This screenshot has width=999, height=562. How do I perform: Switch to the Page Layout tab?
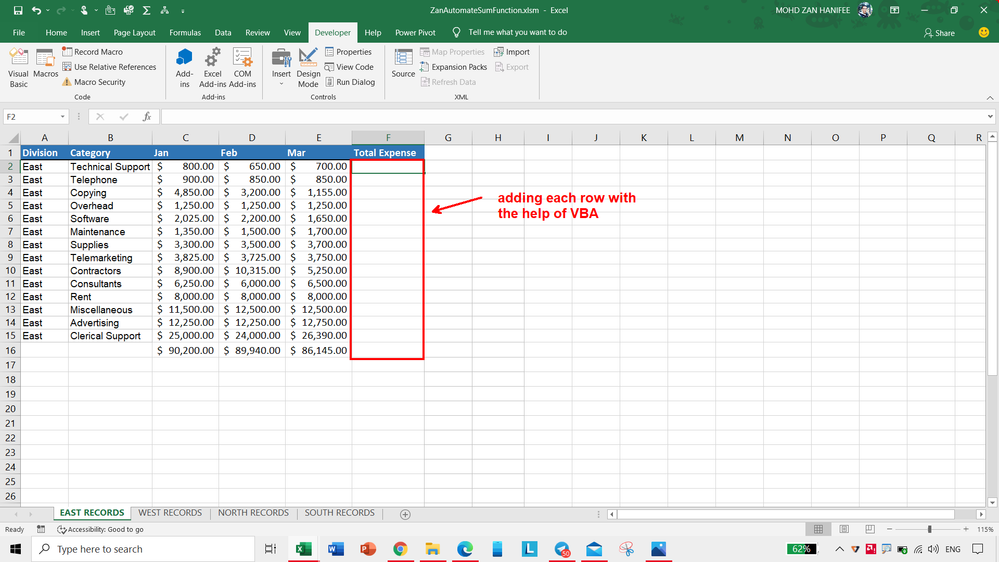pyautogui.click(x=134, y=32)
